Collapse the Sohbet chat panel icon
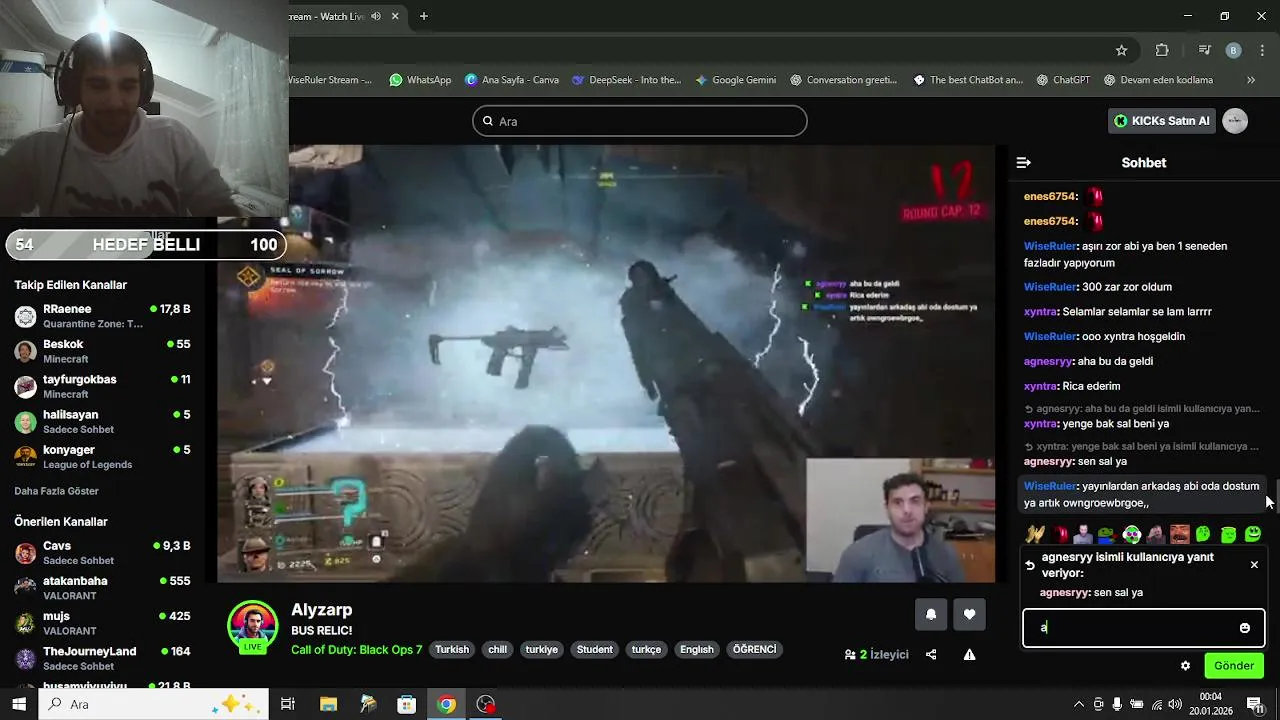Viewport: 1280px width, 720px height. (1023, 162)
